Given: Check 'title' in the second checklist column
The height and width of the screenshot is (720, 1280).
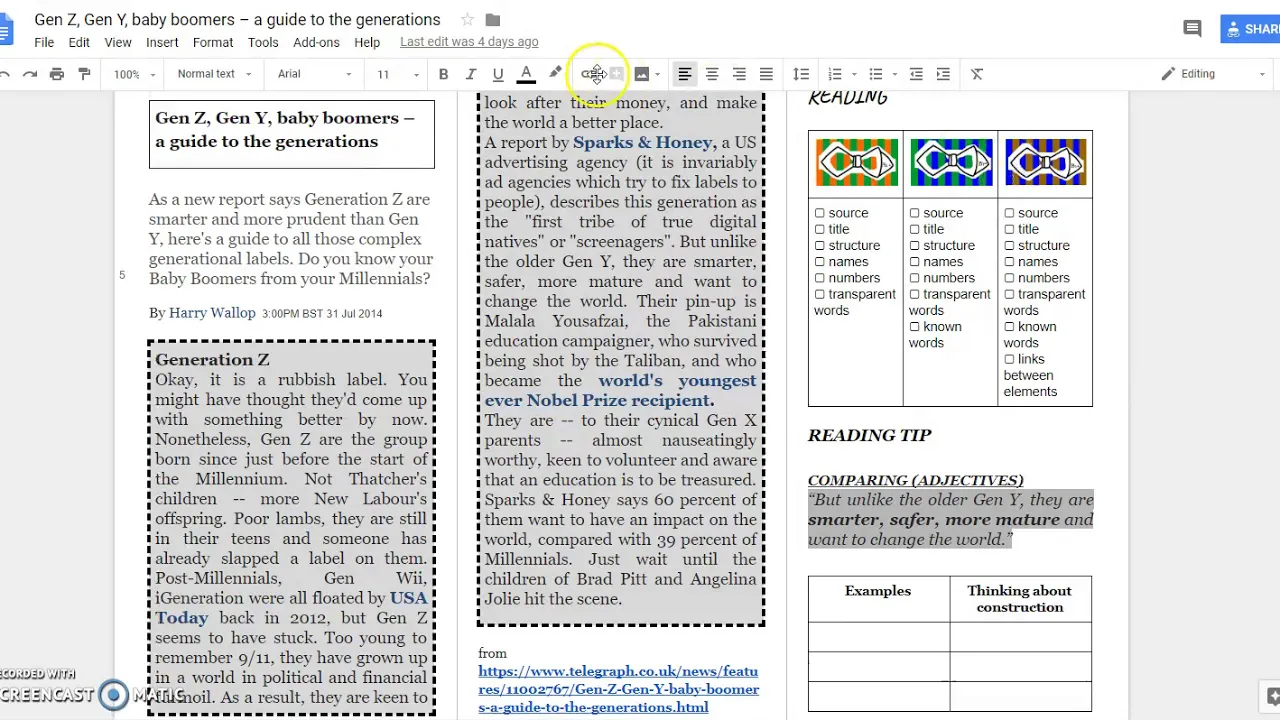Looking at the screenshot, I should (x=914, y=230).
